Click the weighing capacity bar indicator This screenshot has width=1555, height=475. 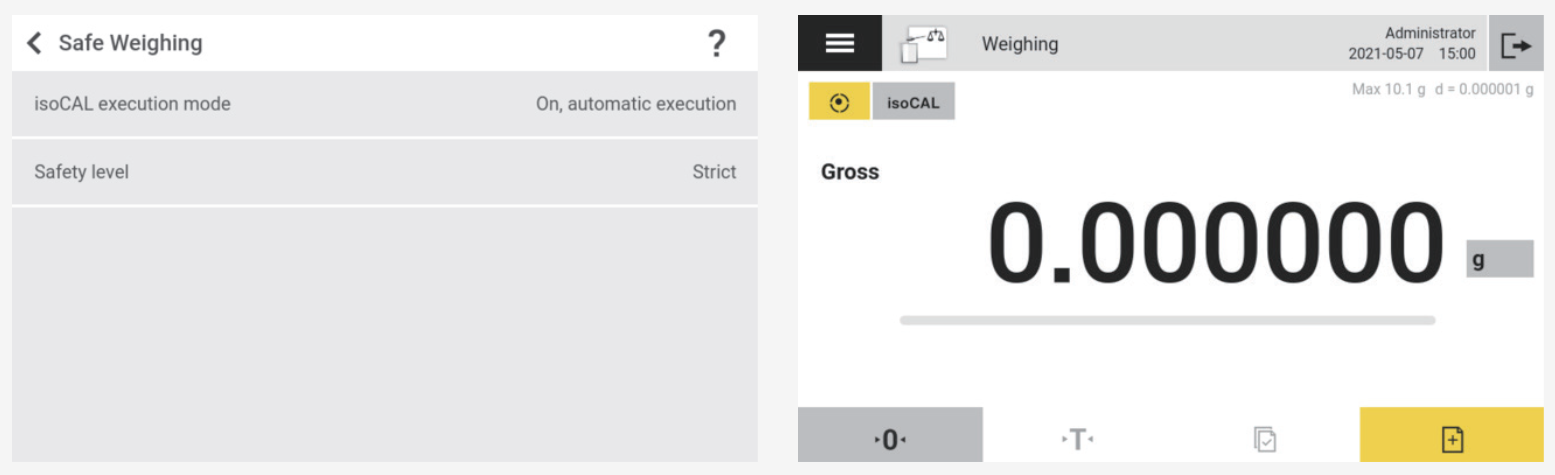point(1167,320)
